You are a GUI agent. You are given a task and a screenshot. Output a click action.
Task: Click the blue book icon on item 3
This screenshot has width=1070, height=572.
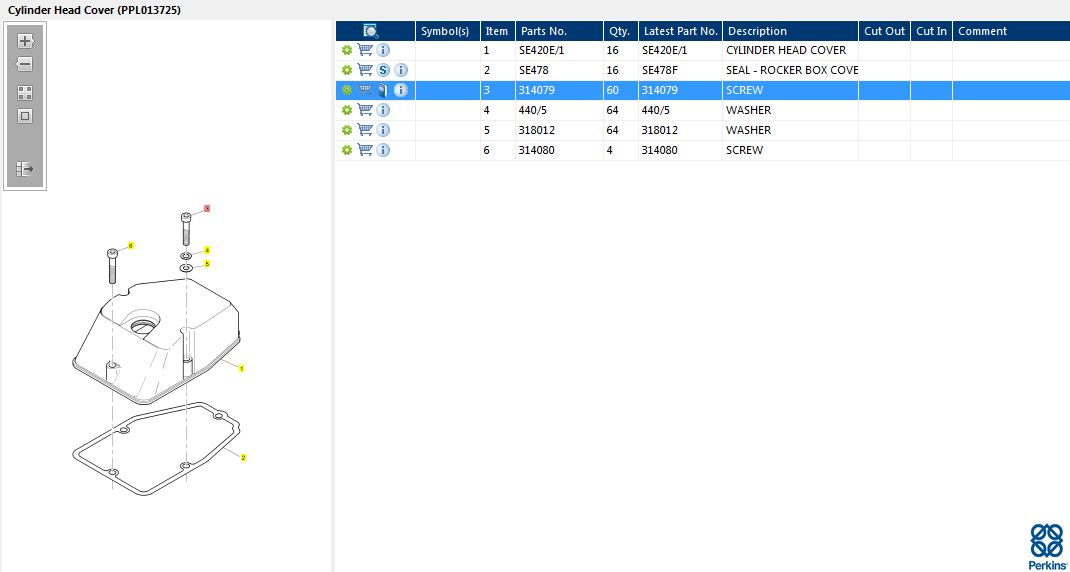point(383,90)
